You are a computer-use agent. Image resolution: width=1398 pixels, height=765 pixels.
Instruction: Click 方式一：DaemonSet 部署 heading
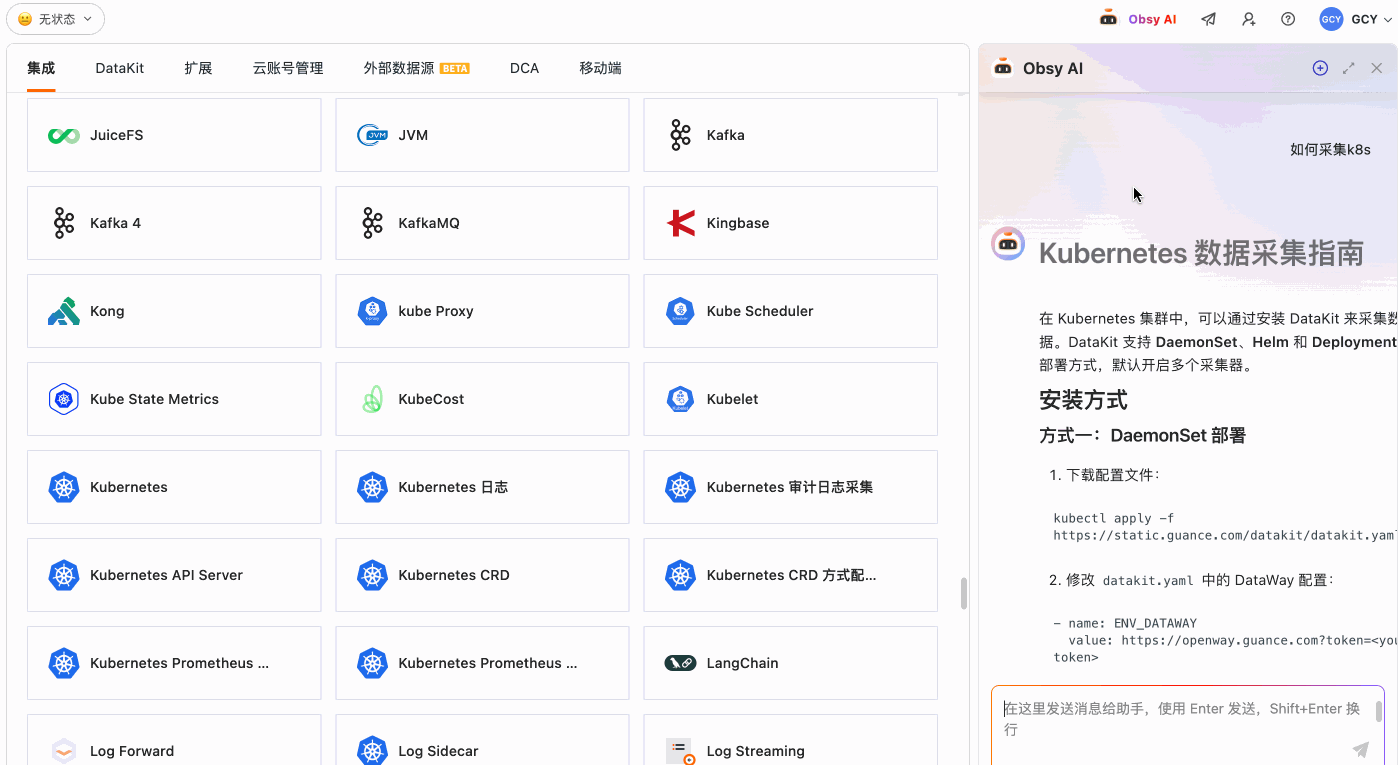point(1142,435)
